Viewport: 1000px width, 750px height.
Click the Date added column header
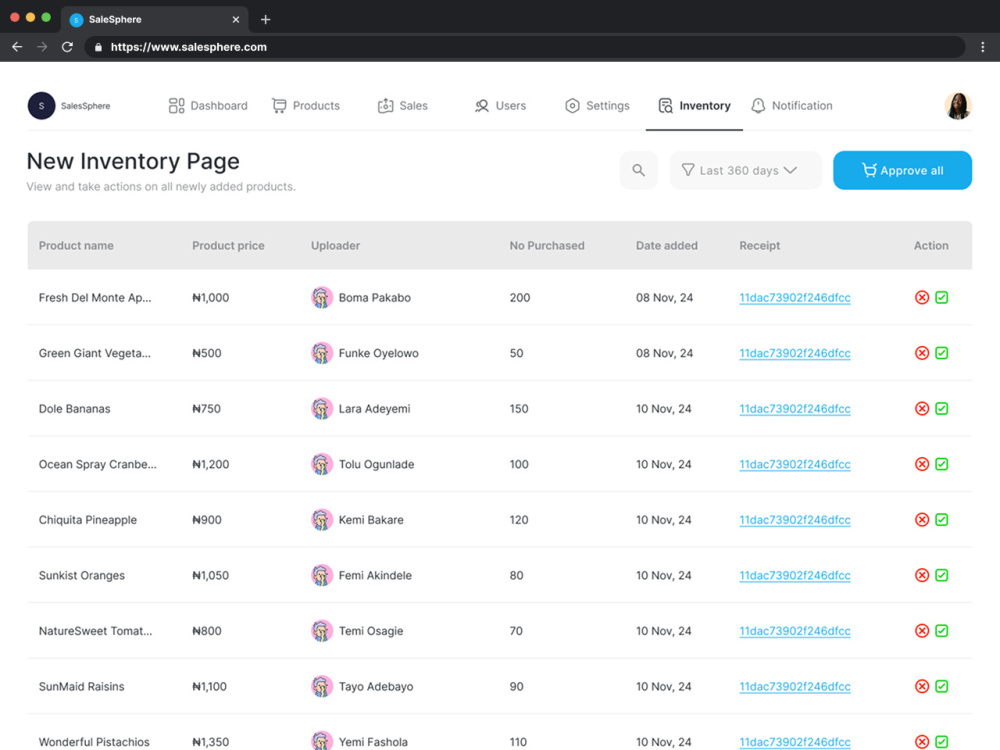[x=666, y=246]
